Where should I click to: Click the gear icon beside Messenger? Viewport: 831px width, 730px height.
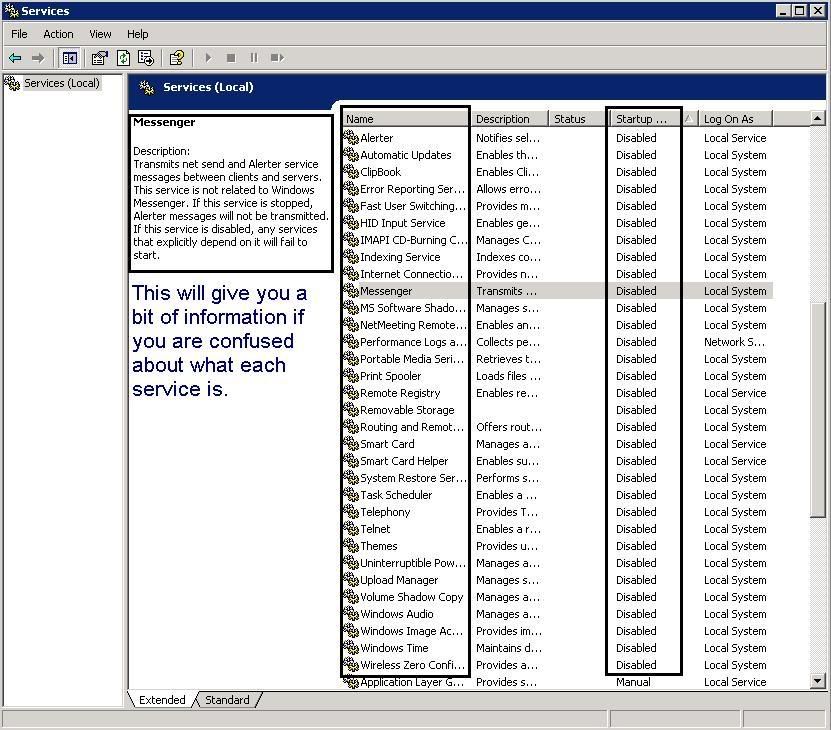point(351,291)
